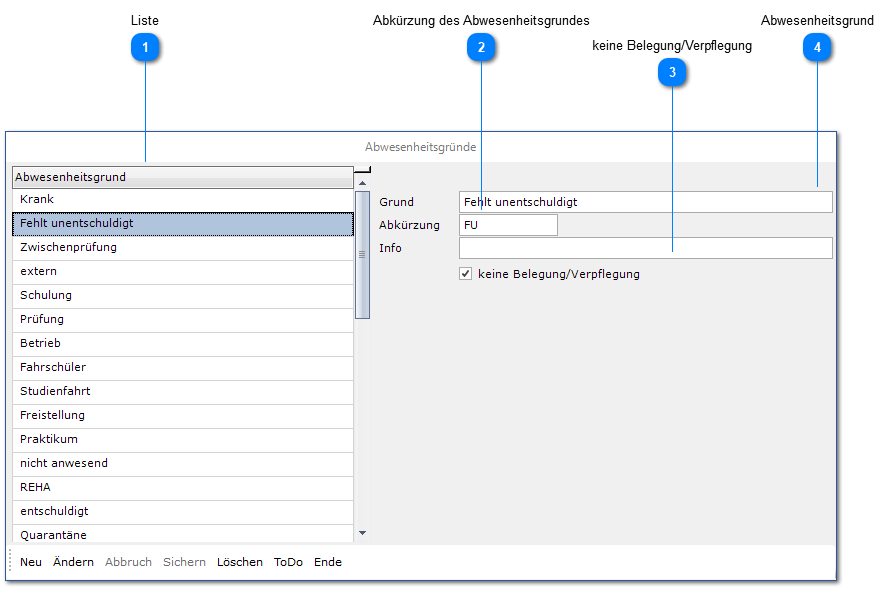Focus the Abkürzung input field
890x590 pixels.
tap(508, 225)
